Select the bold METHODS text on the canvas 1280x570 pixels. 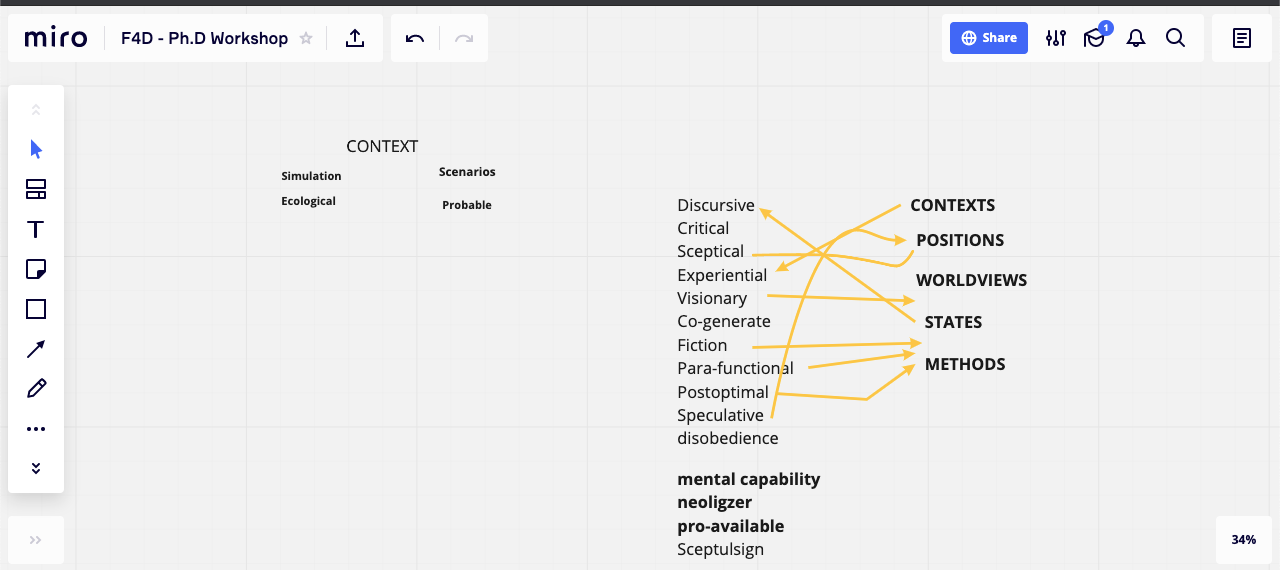[x=965, y=364]
